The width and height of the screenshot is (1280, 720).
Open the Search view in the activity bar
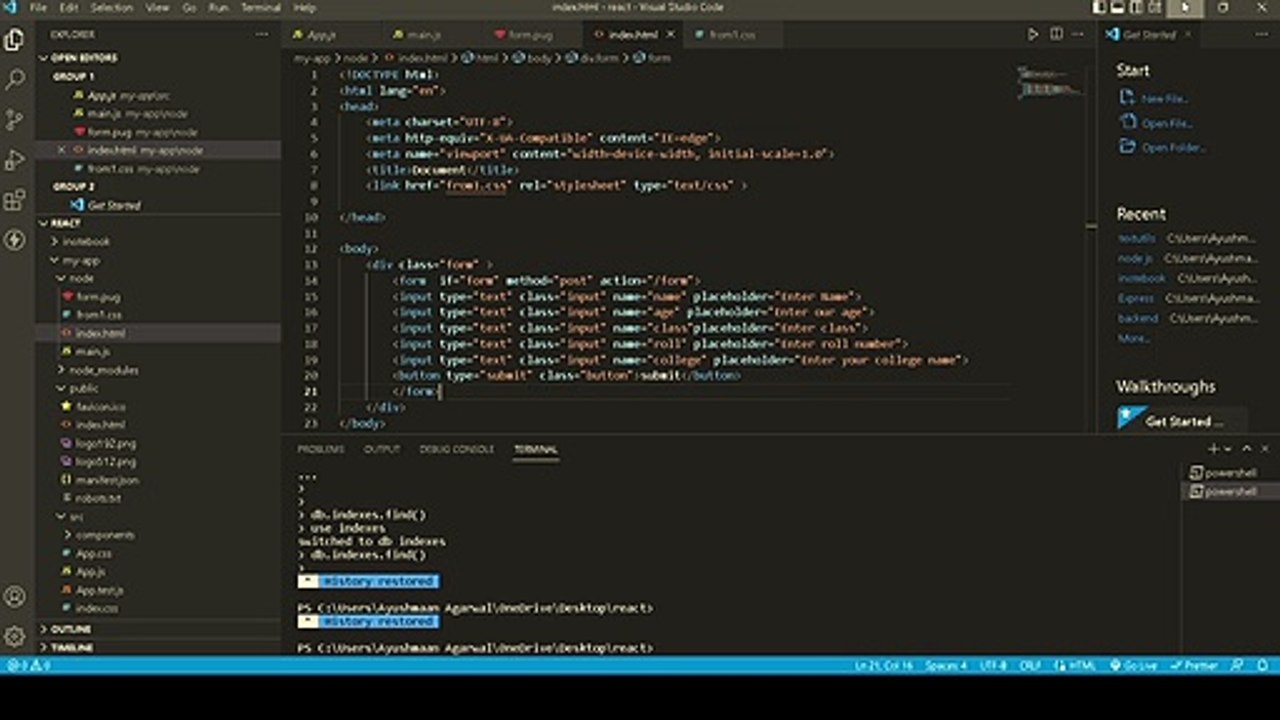click(x=15, y=80)
